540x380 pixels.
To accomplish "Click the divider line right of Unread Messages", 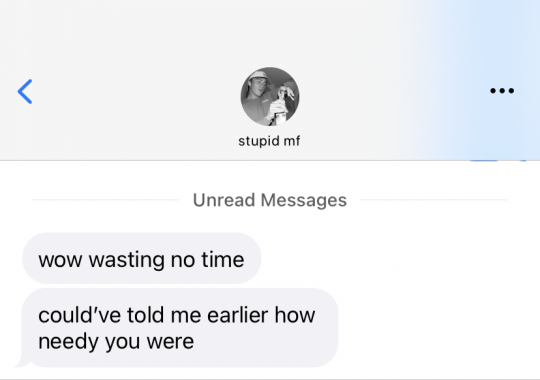I will pyautogui.click(x=434, y=199).
